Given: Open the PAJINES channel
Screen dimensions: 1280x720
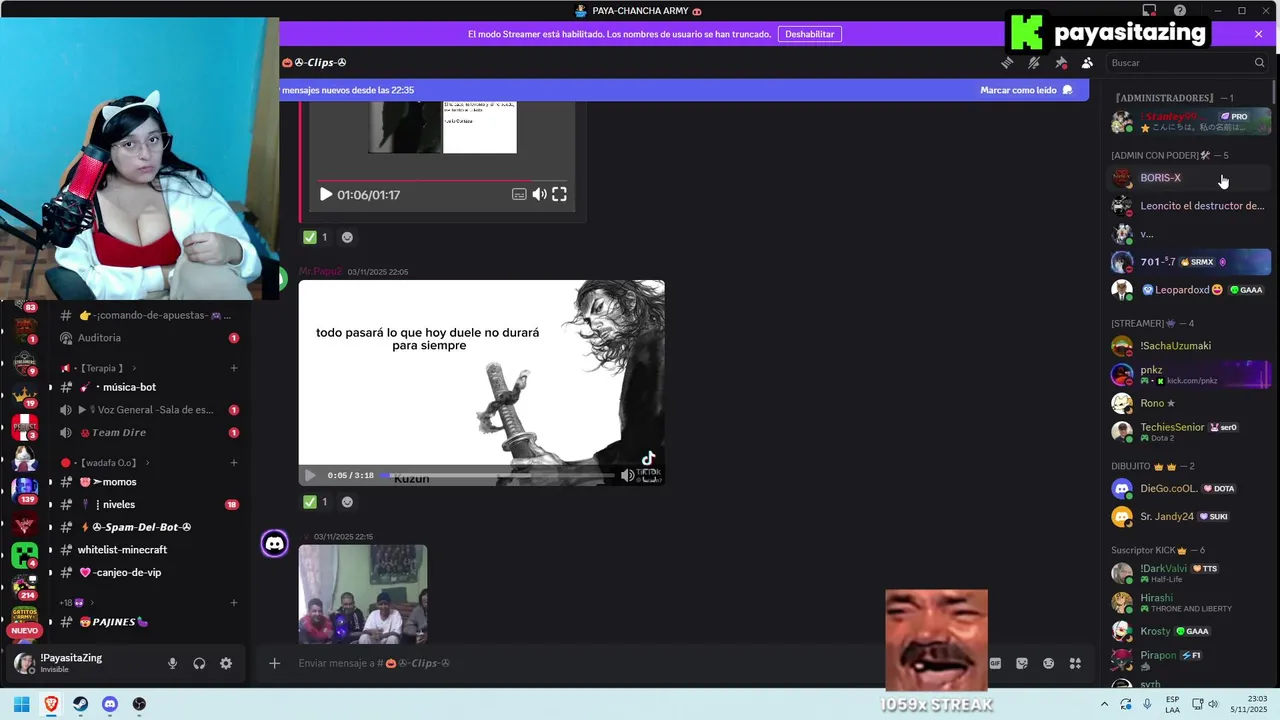Looking at the screenshot, I should coord(147,622).
